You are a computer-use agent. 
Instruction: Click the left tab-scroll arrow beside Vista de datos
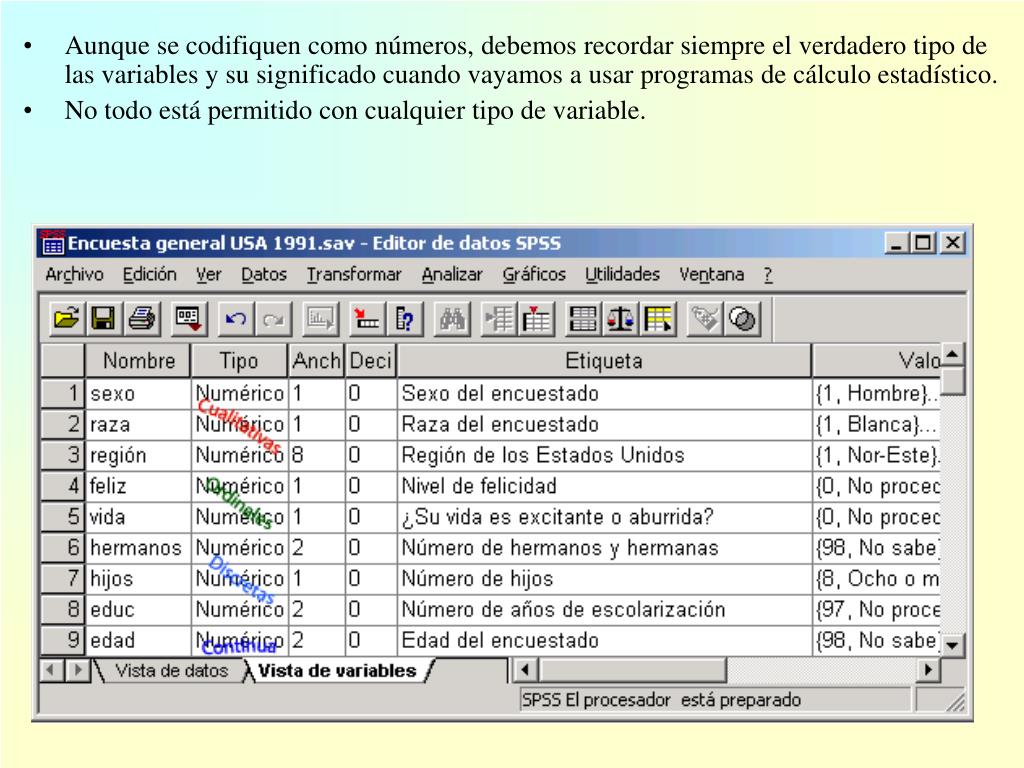point(52,670)
